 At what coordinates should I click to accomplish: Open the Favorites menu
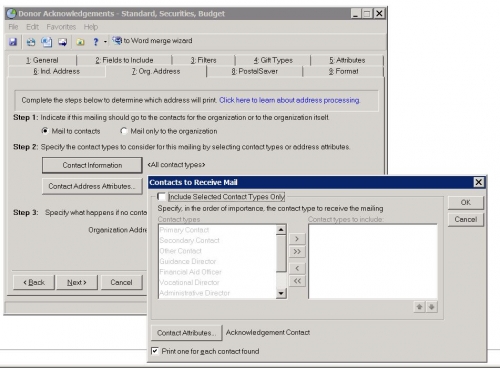tap(61, 27)
